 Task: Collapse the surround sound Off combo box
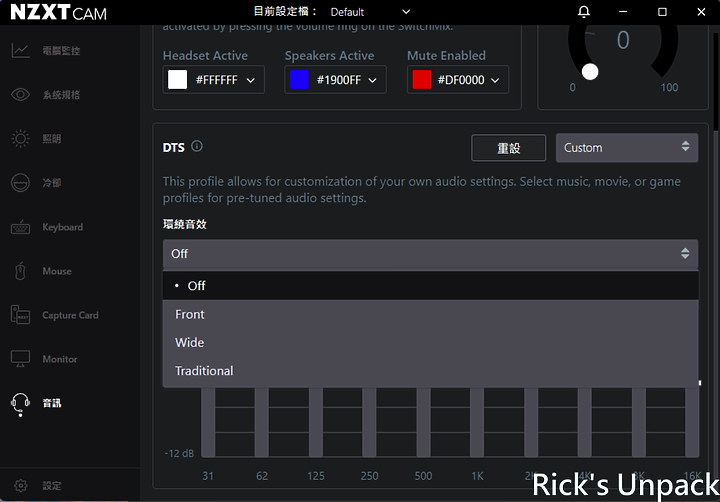(x=431, y=254)
